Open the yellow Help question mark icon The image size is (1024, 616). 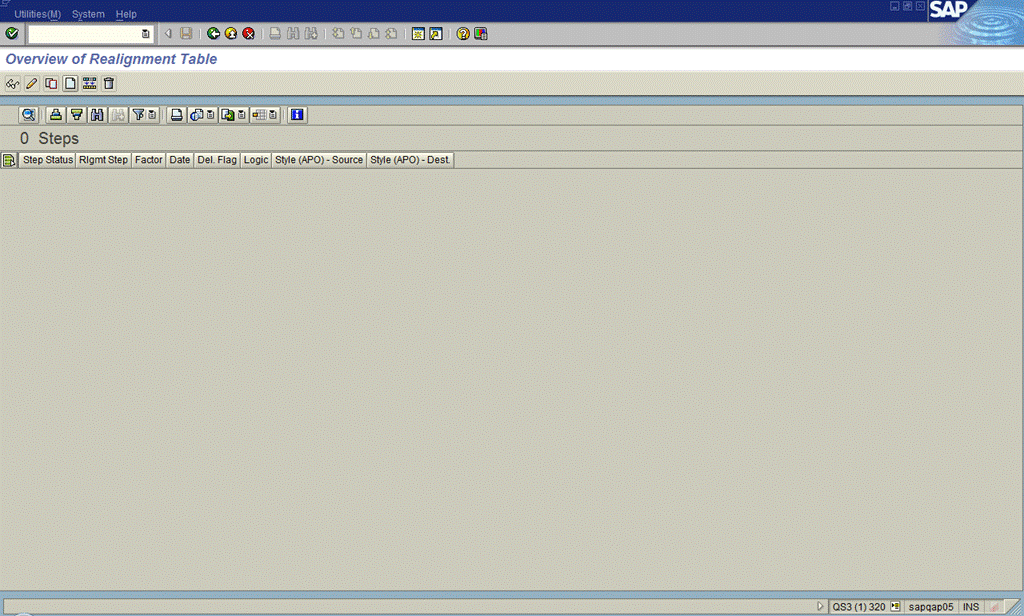point(462,33)
